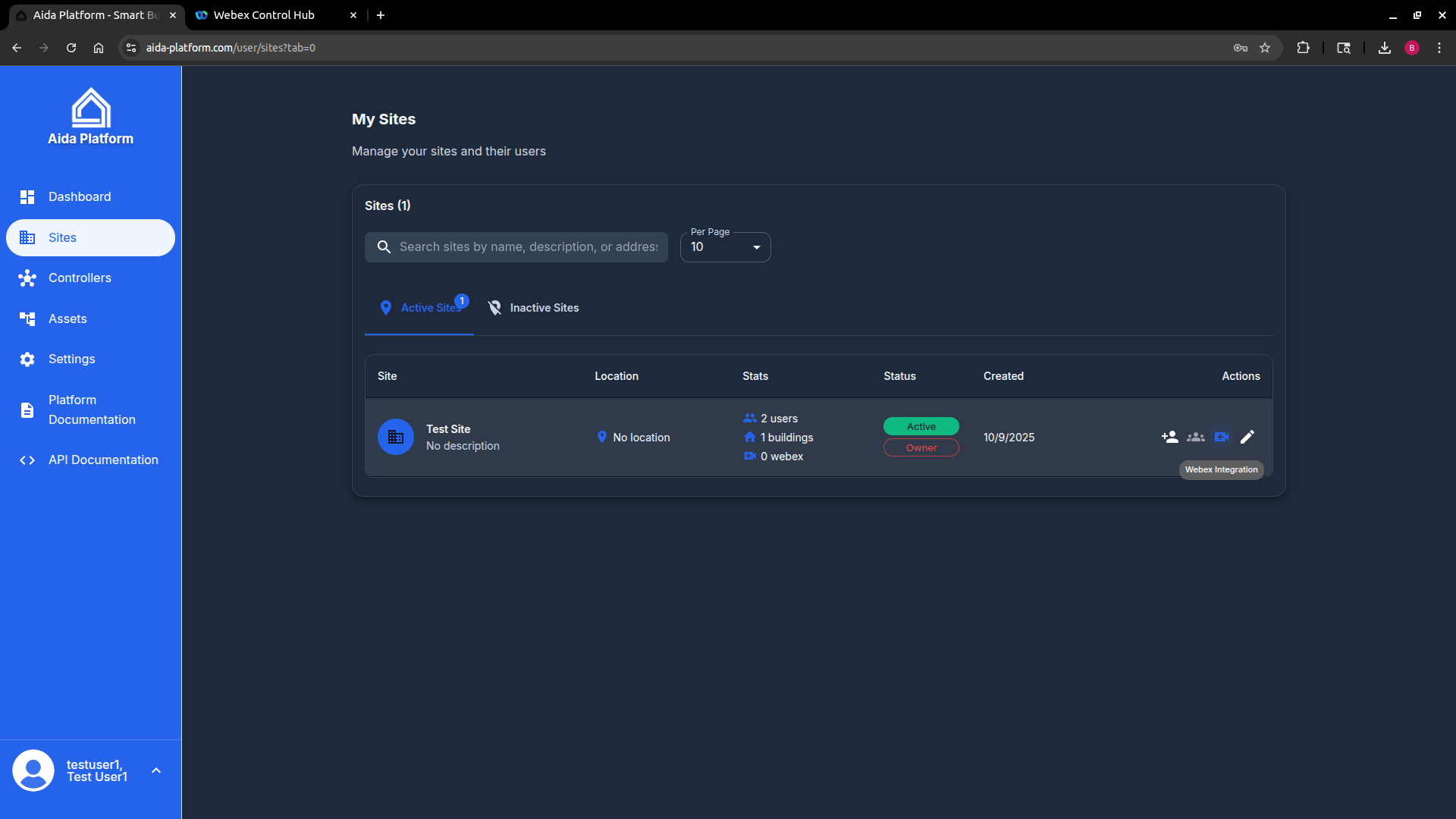Open the manage users group icon
Screen dimensions: 1456x819
click(1195, 437)
